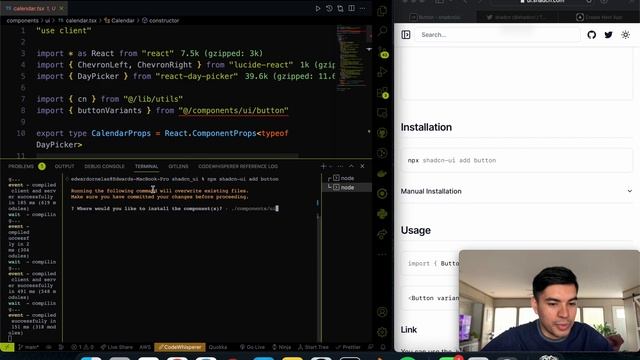Open the Python extension view
Viewport: 640px width, 360px height.
(x=382, y=214)
